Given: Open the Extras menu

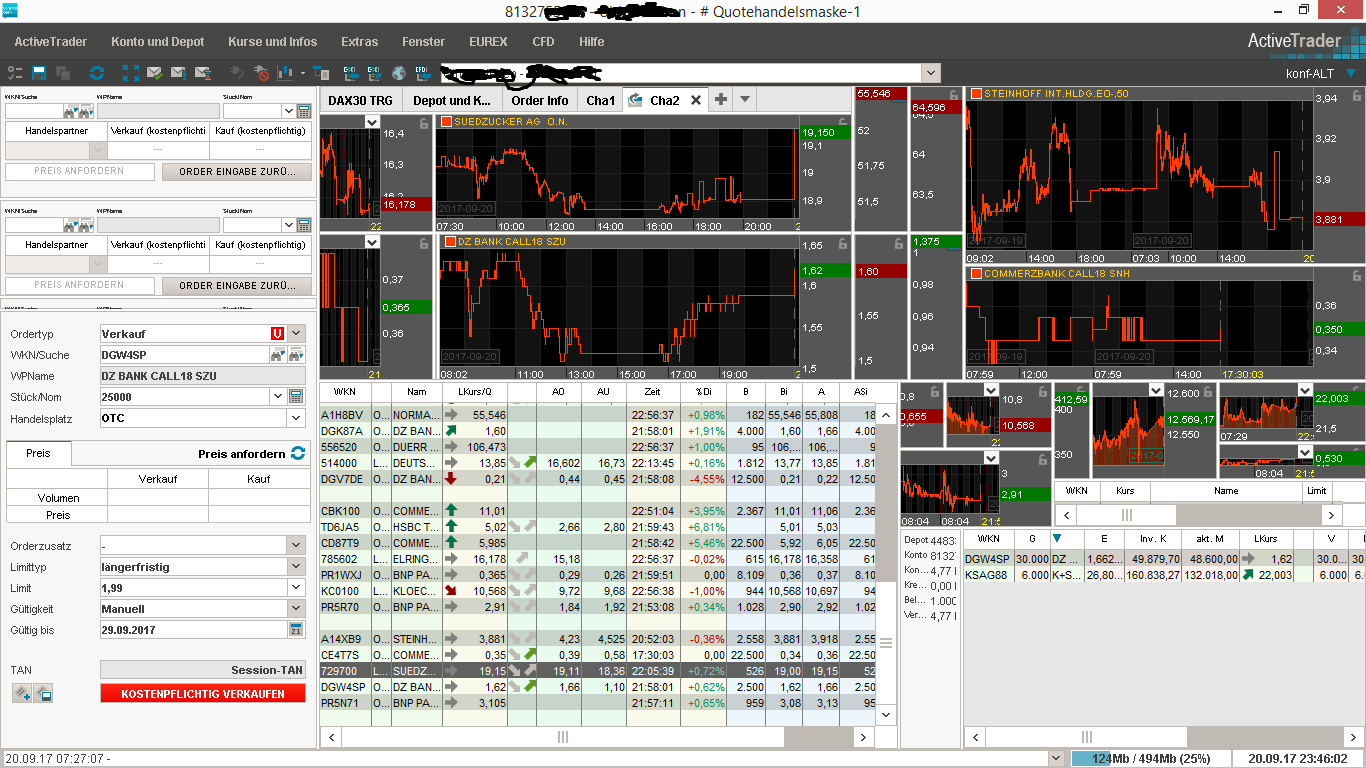Looking at the screenshot, I should tap(360, 42).
